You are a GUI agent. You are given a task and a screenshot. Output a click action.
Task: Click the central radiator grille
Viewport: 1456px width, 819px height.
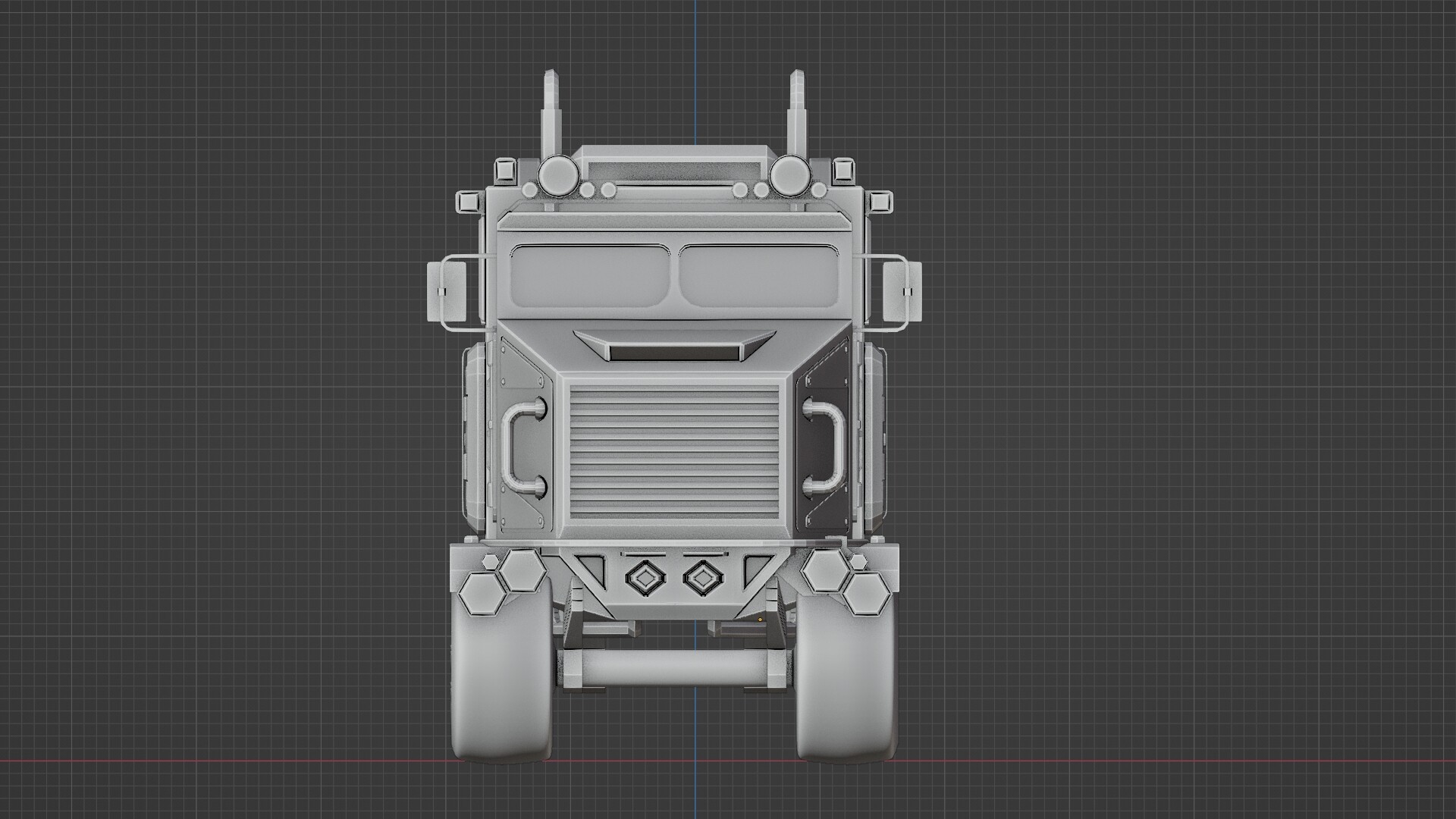point(673,451)
